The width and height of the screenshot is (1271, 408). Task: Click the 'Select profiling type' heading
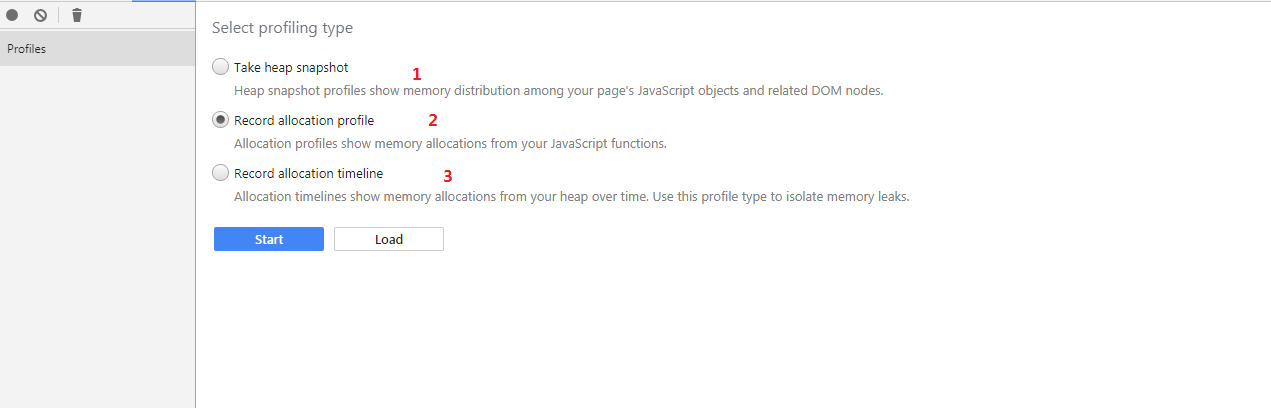tap(282, 28)
